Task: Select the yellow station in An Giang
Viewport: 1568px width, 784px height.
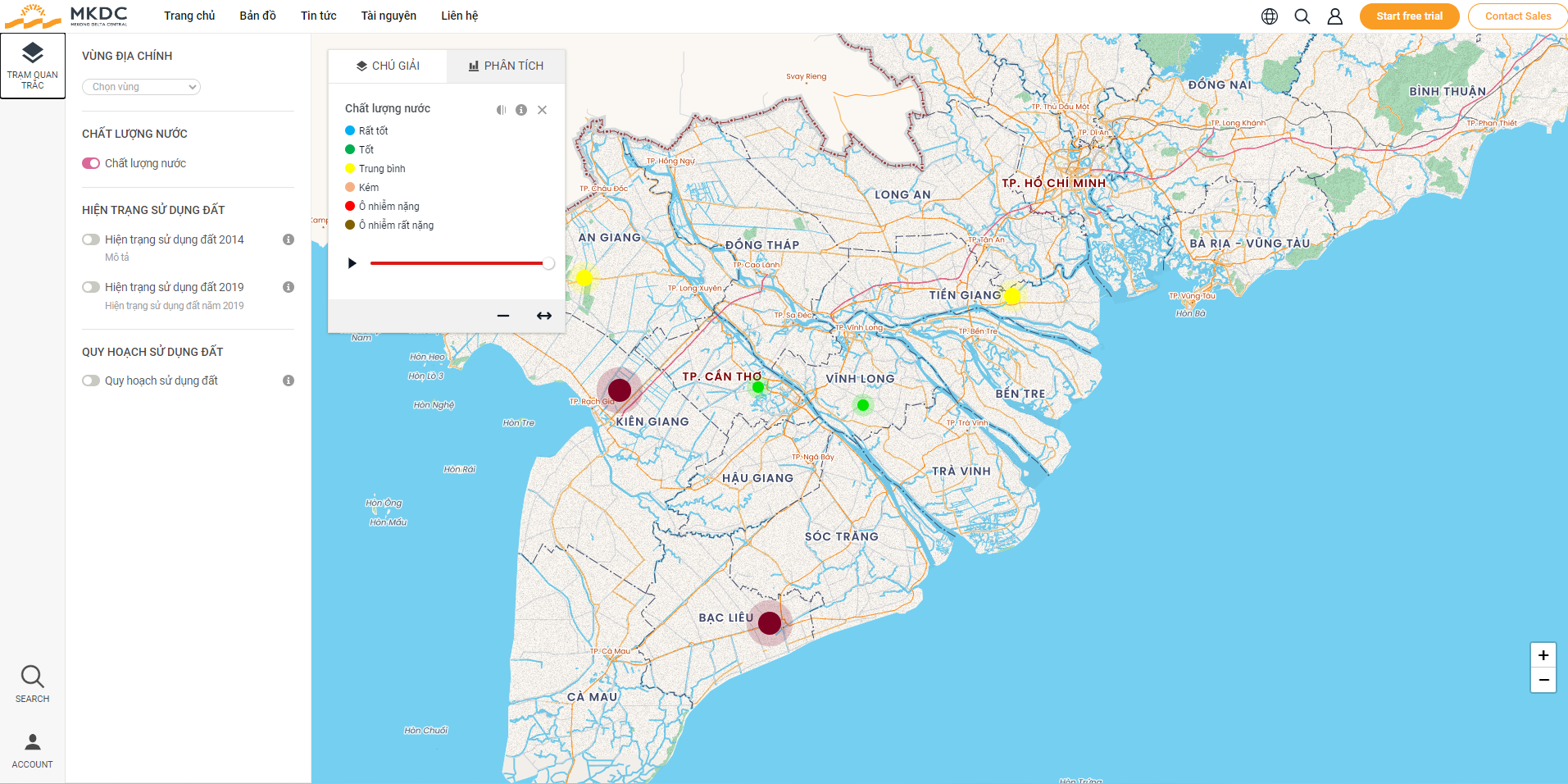Action: coord(584,278)
